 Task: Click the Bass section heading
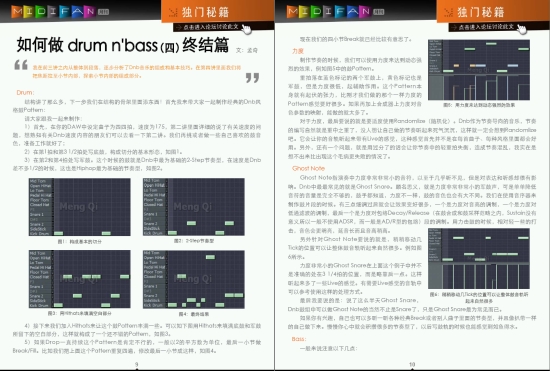299,339
